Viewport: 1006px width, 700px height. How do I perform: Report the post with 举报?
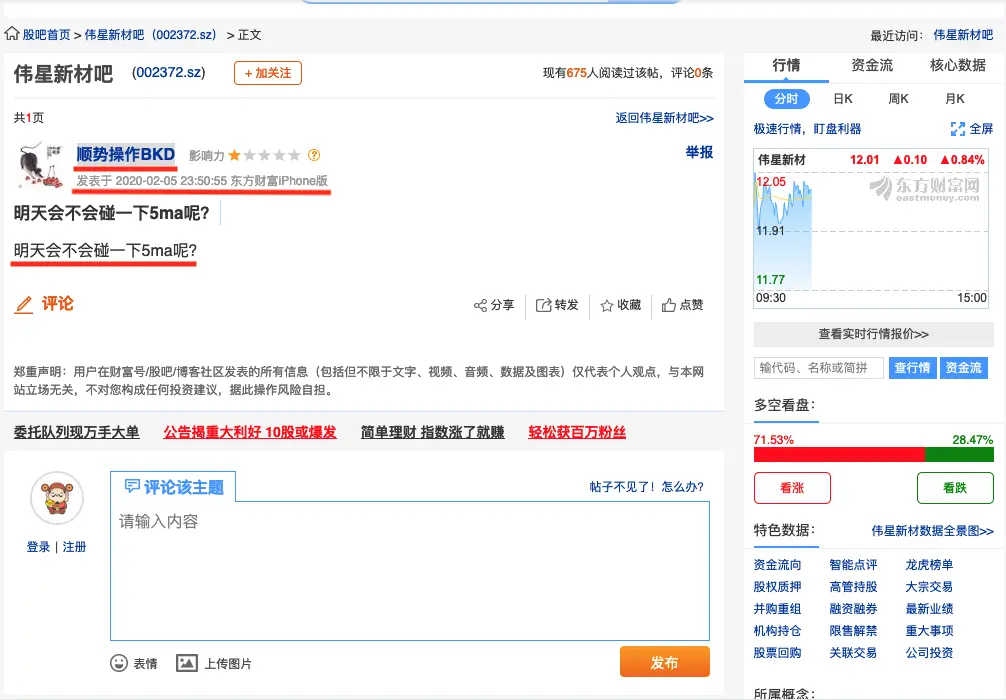tap(699, 153)
